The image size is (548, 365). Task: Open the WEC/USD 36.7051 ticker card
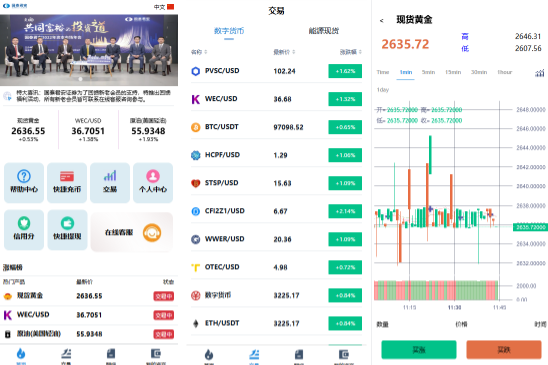coord(88,130)
